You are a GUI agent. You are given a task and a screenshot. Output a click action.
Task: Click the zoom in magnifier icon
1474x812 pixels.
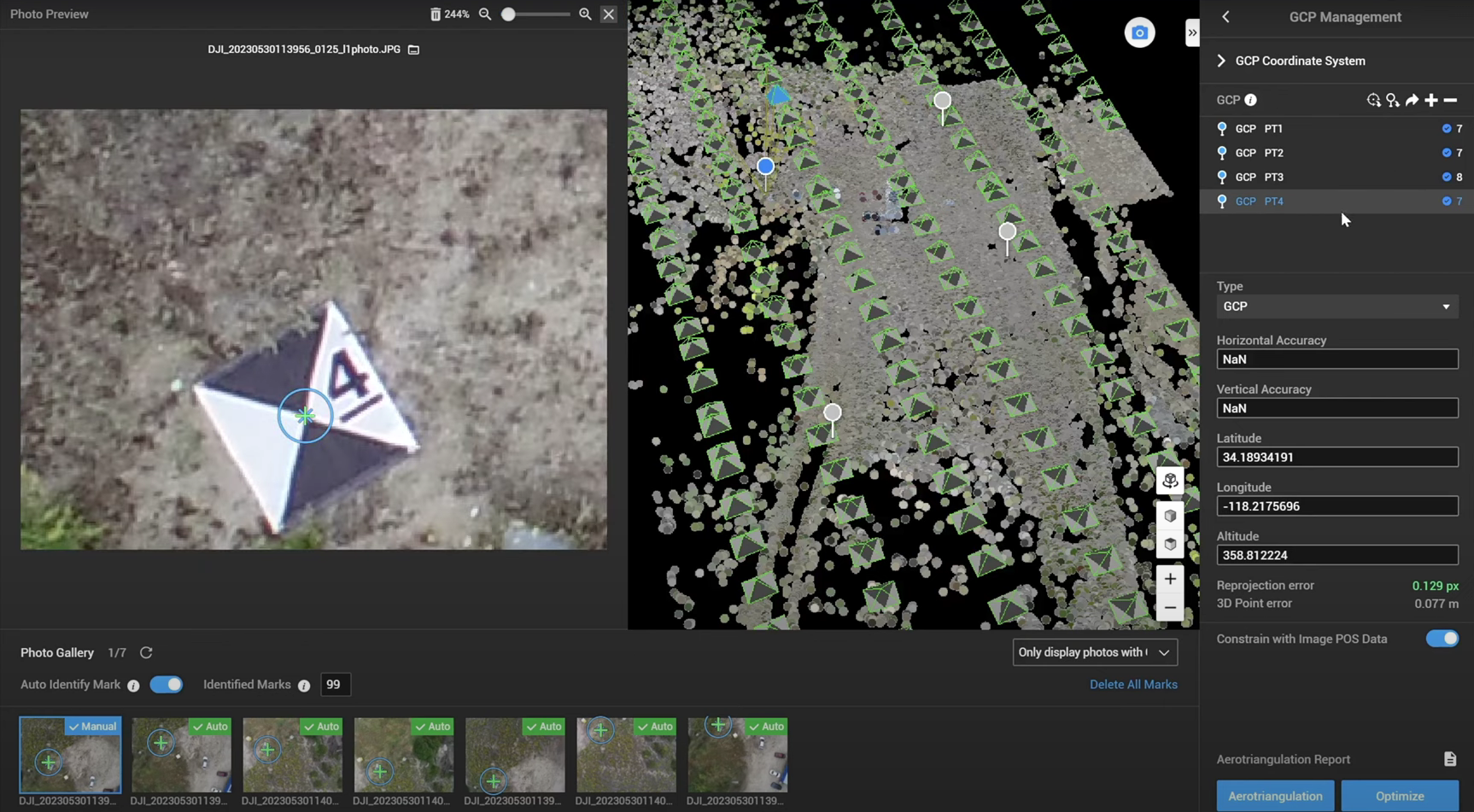coord(585,15)
